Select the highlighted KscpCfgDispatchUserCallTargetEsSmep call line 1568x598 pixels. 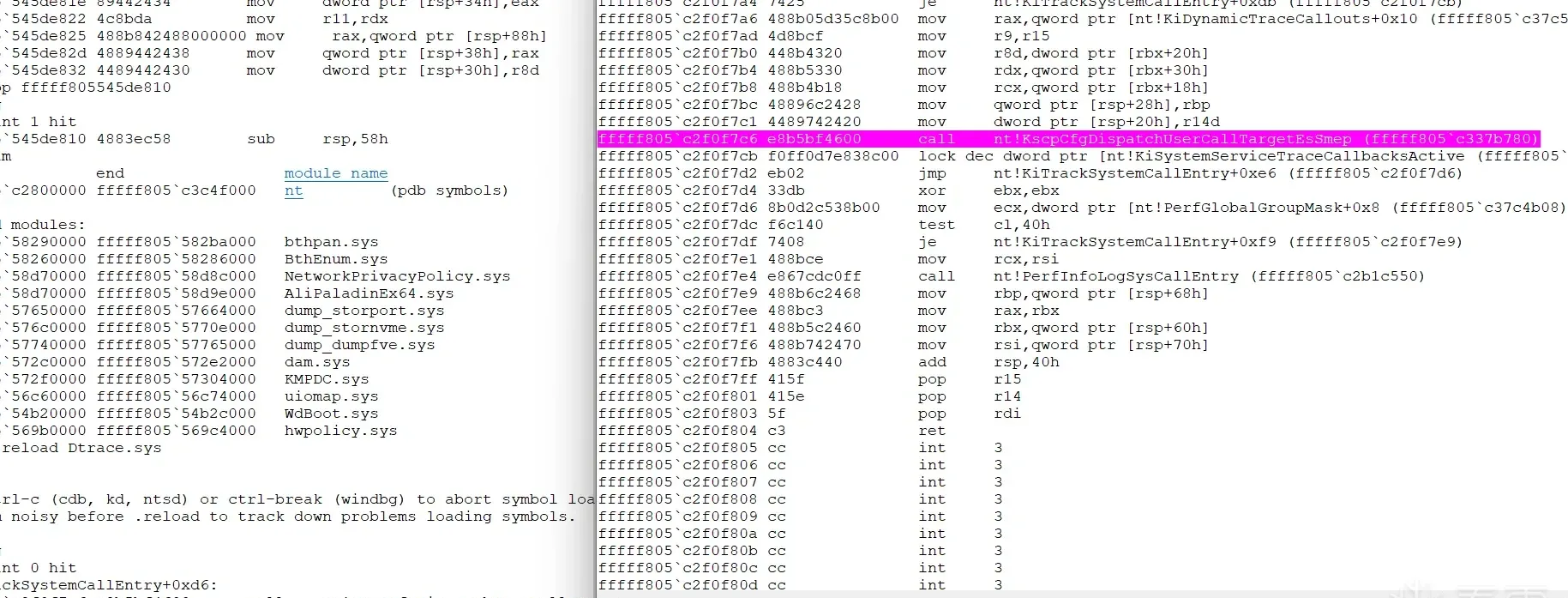click(1068, 139)
